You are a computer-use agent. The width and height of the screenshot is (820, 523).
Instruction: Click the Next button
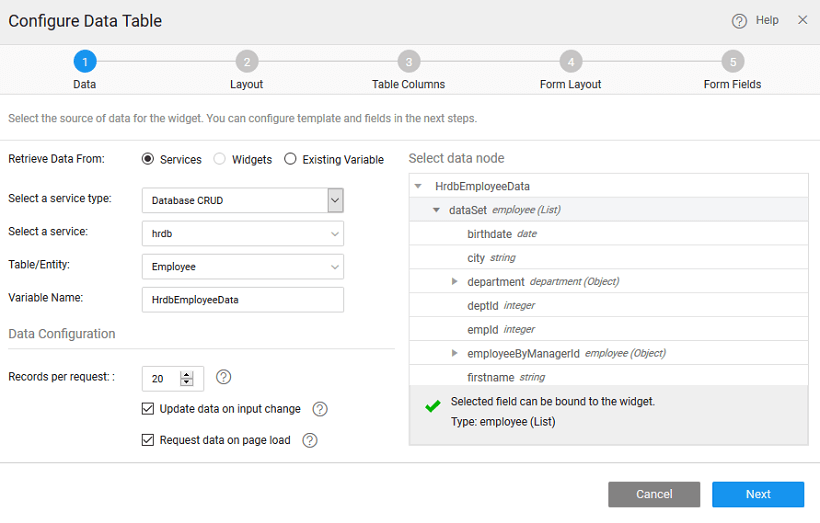tap(757, 494)
